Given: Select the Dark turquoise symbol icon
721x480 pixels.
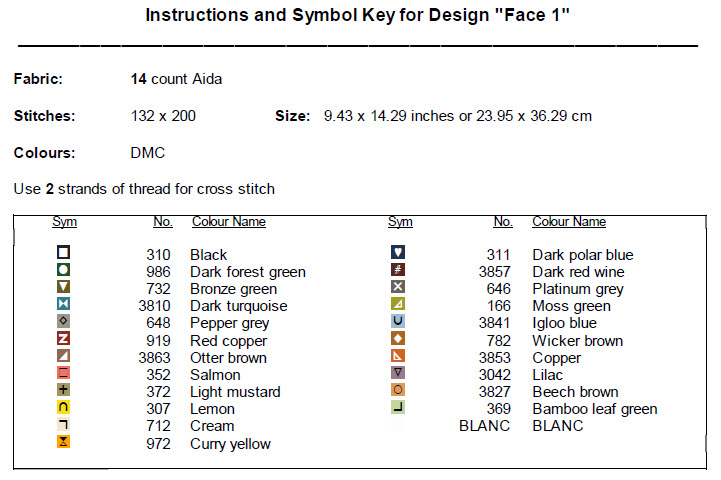Looking at the screenshot, I should [64, 305].
